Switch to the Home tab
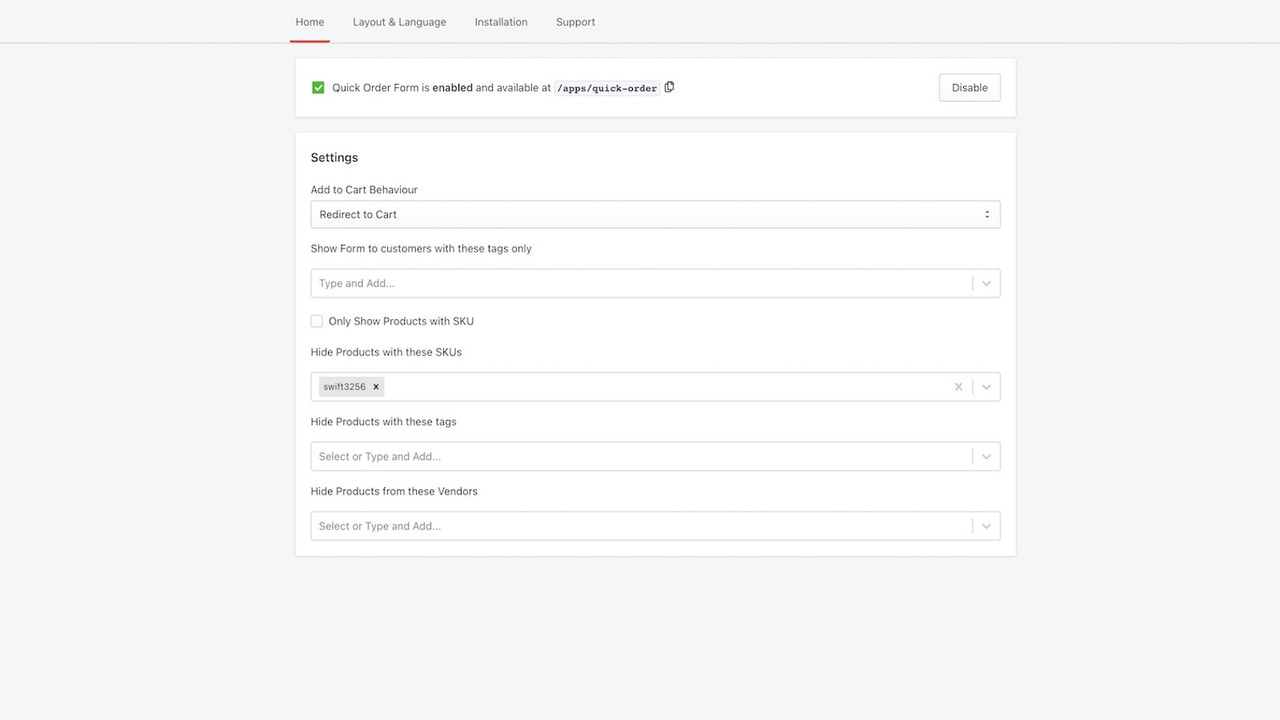Image resolution: width=1280 pixels, height=720 pixels. [310, 22]
